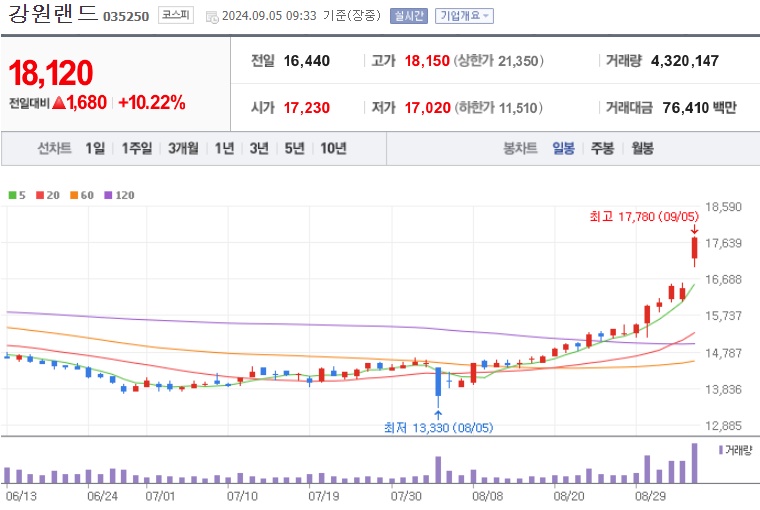
Task: Select the 1주일 line chart period
Action: (137, 148)
